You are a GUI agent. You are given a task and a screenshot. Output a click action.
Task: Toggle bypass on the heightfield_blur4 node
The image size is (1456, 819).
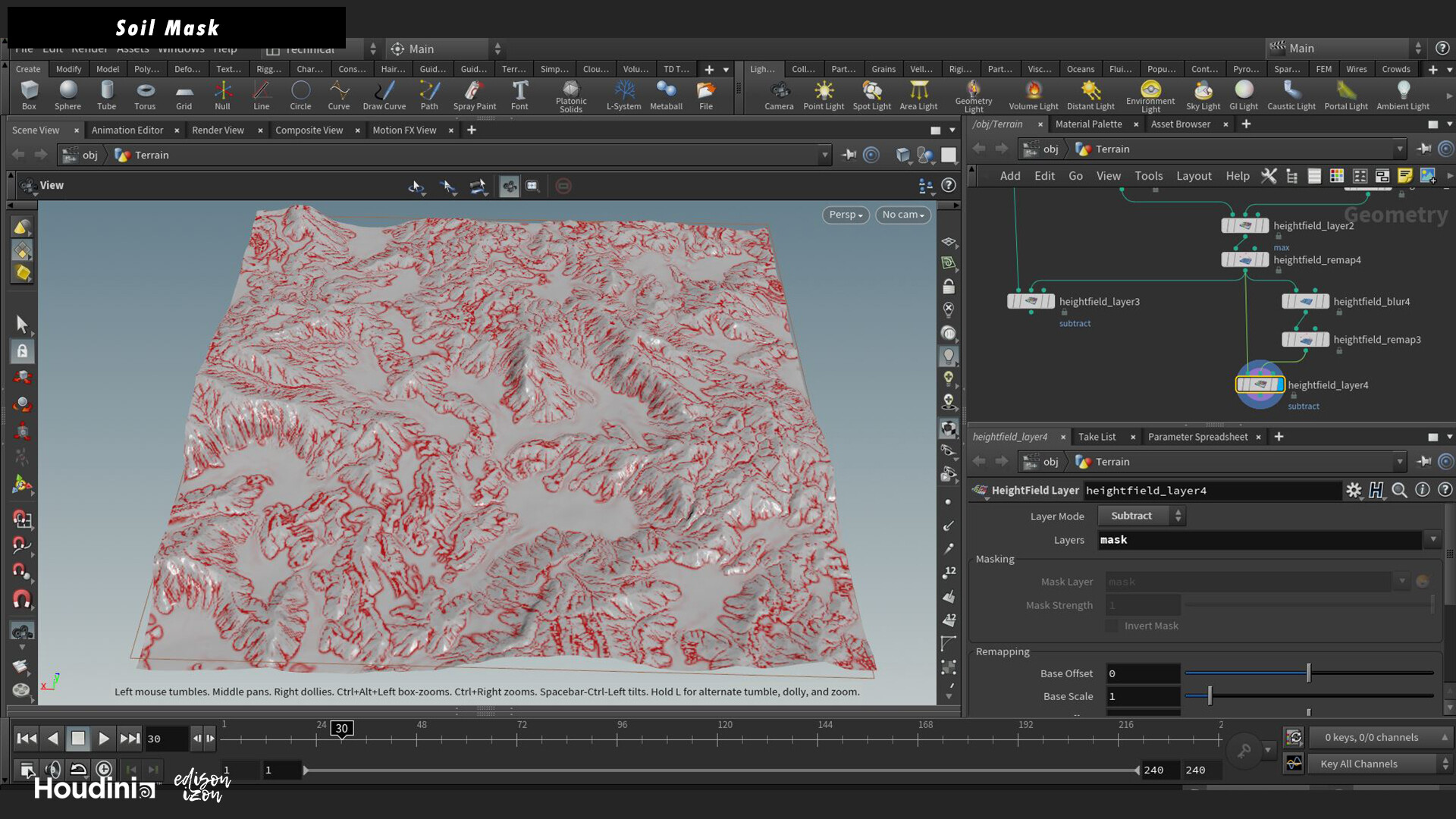[1287, 301]
